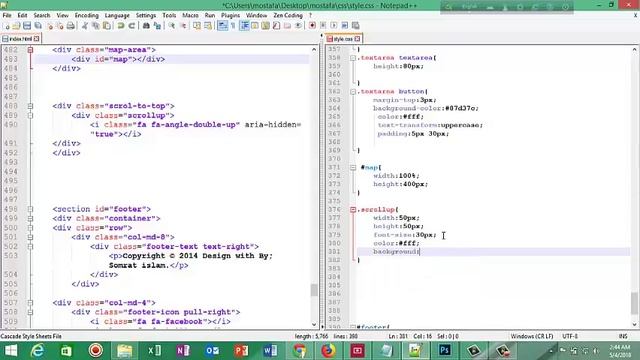Open the Language menu
Screen dimensions: 640x360
pyautogui.click(x=117, y=16)
